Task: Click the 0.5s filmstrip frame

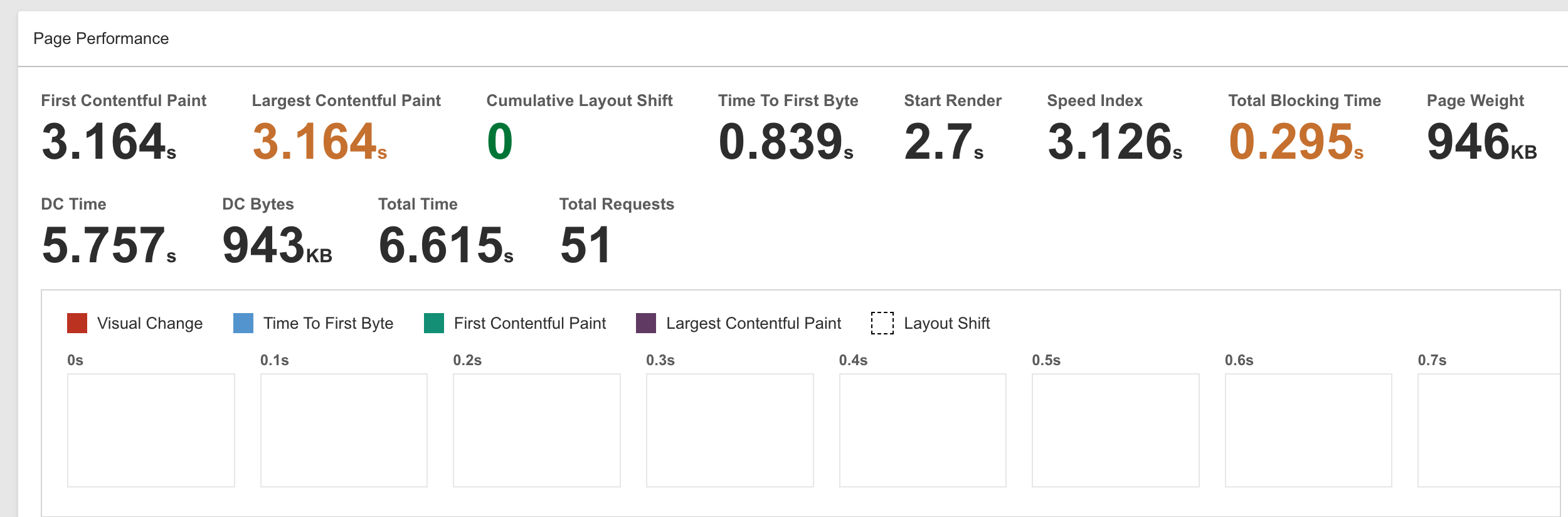Action: [1115, 430]
